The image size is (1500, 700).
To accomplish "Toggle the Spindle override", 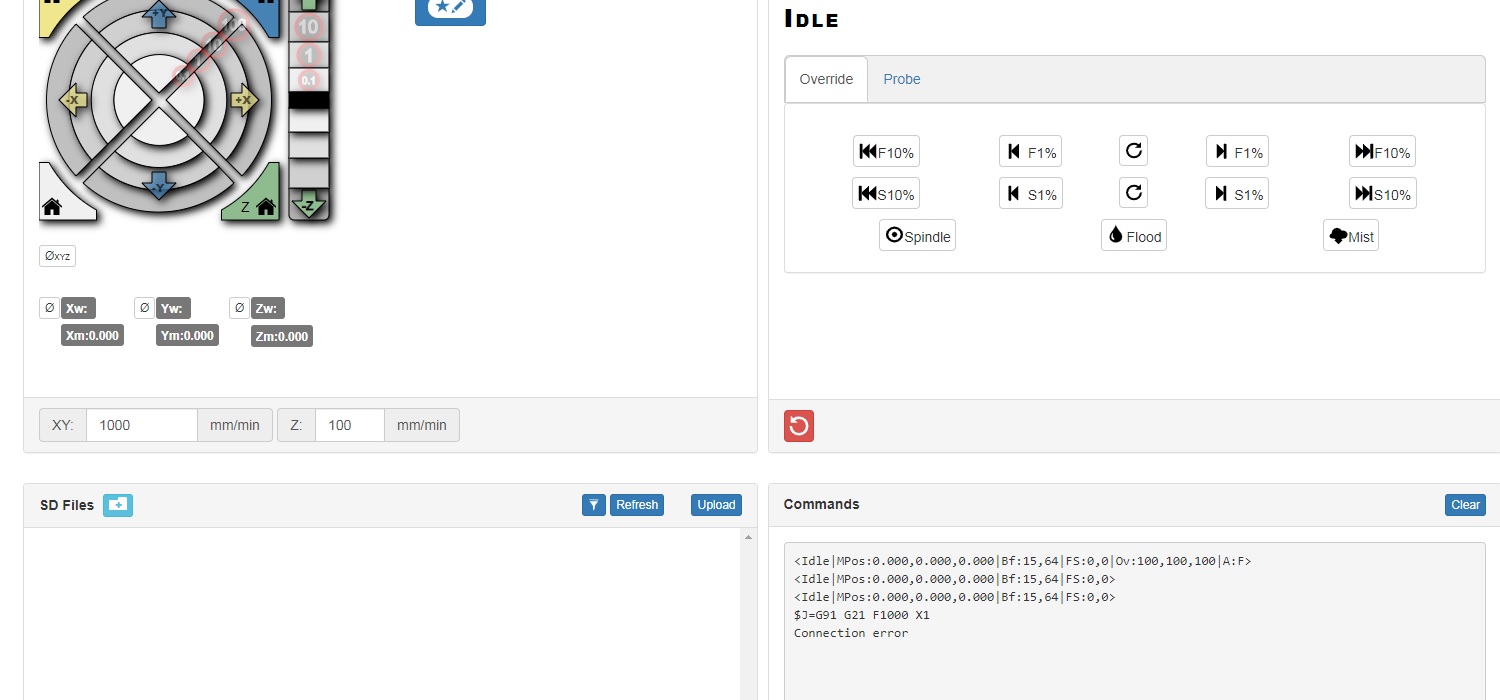I will coord(917,236).
